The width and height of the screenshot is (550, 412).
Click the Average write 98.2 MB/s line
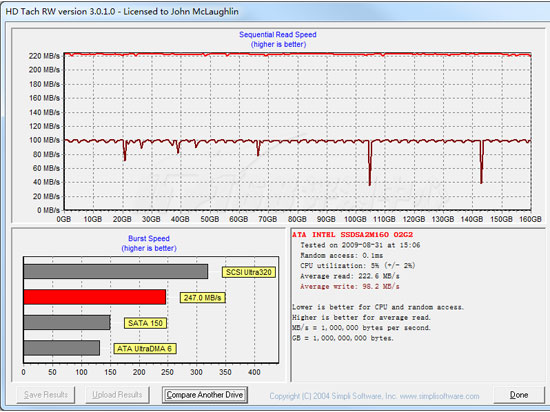(x=350, y=286)
